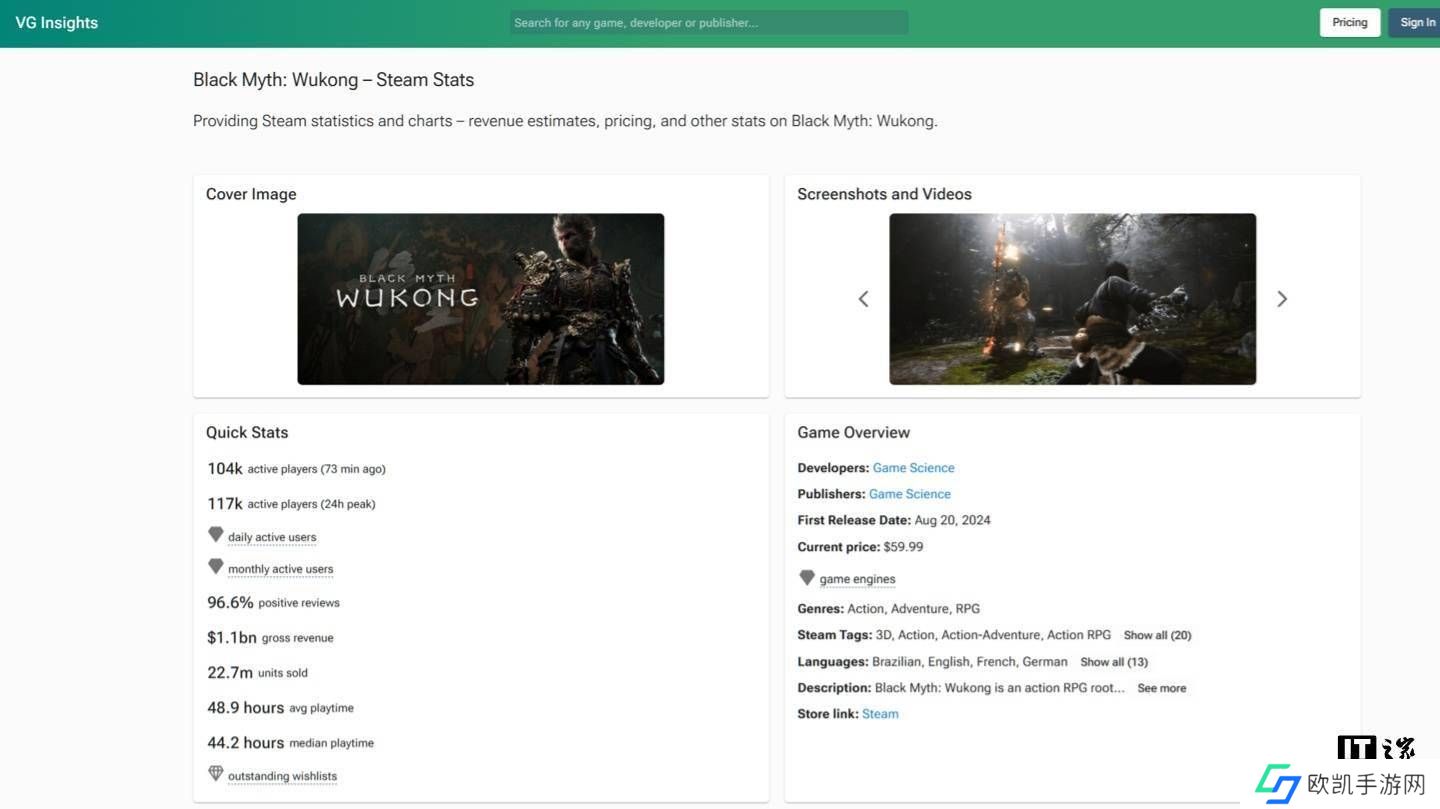Click the Sign In button
Viewport: 1440px width, 809px height.
(x=1416, y=23)
